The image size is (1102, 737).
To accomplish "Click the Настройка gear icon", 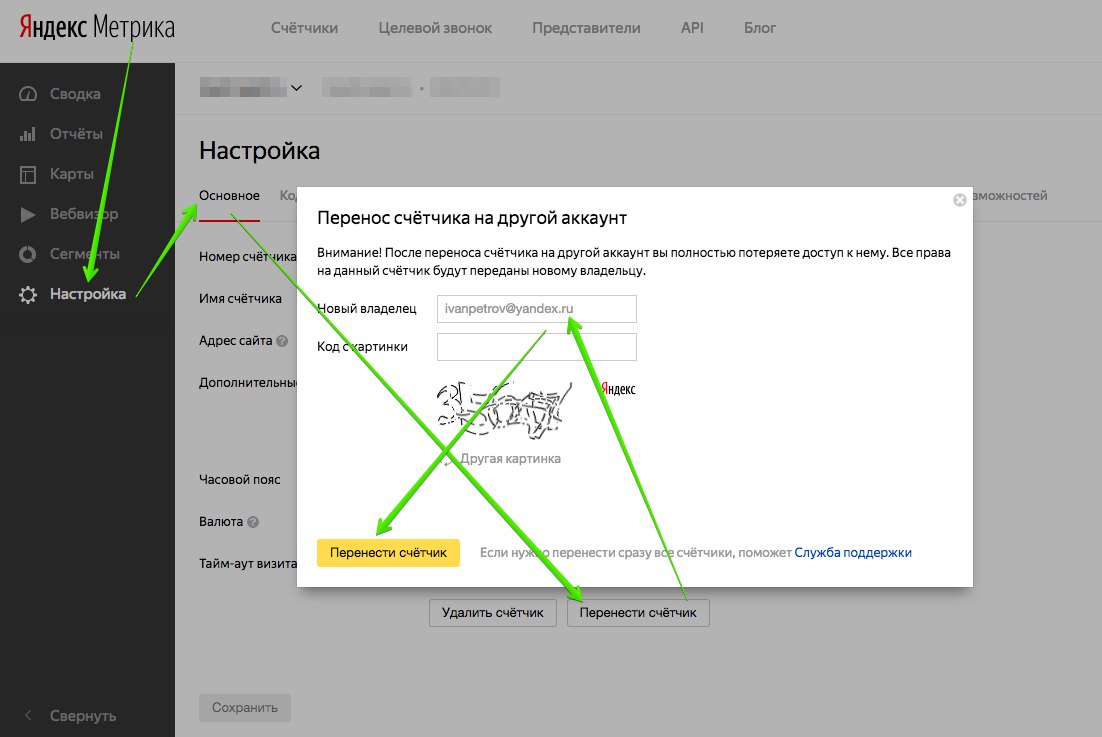I will pos(27,294).
